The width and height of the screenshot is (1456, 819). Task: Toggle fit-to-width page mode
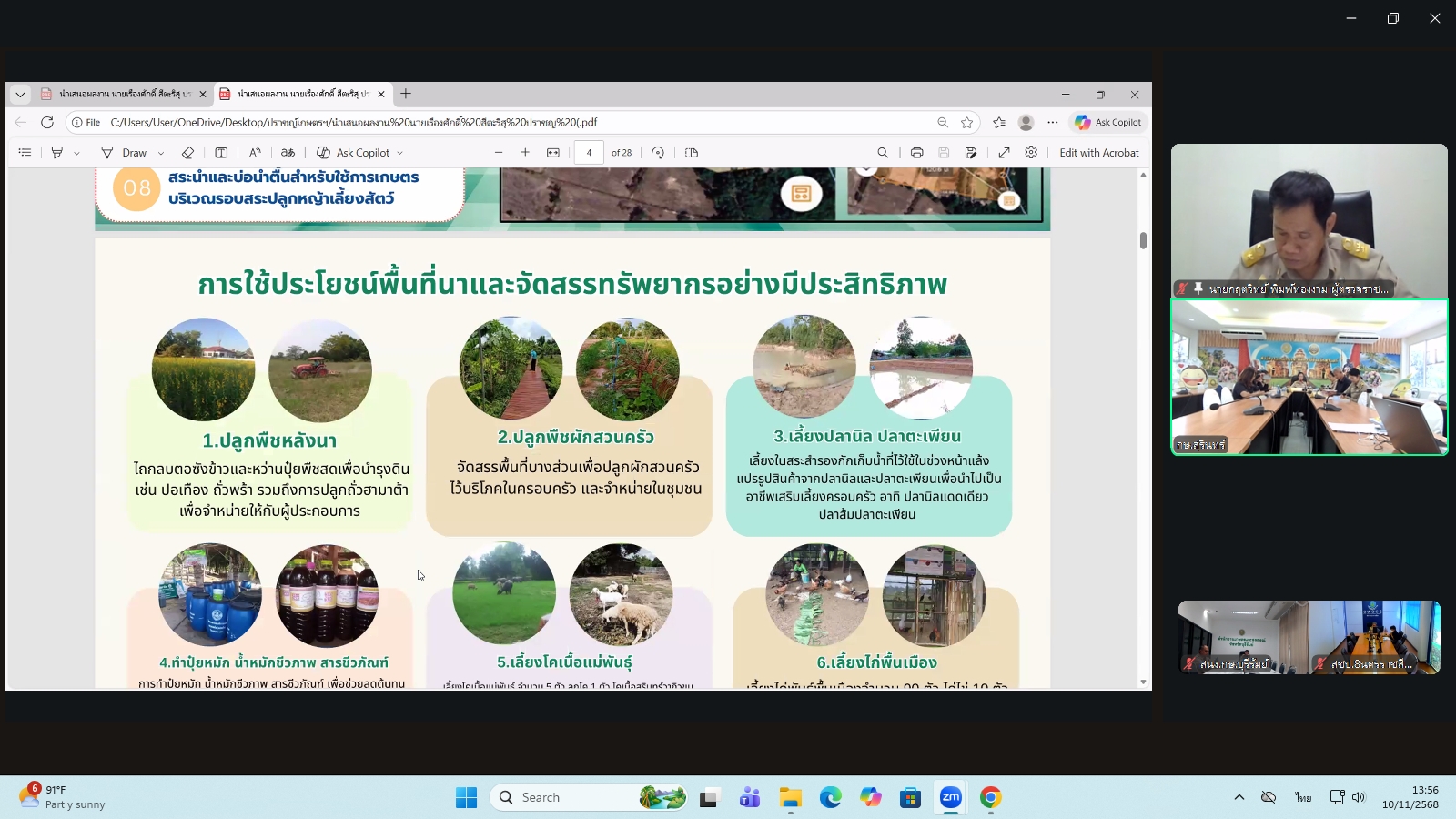553,152
